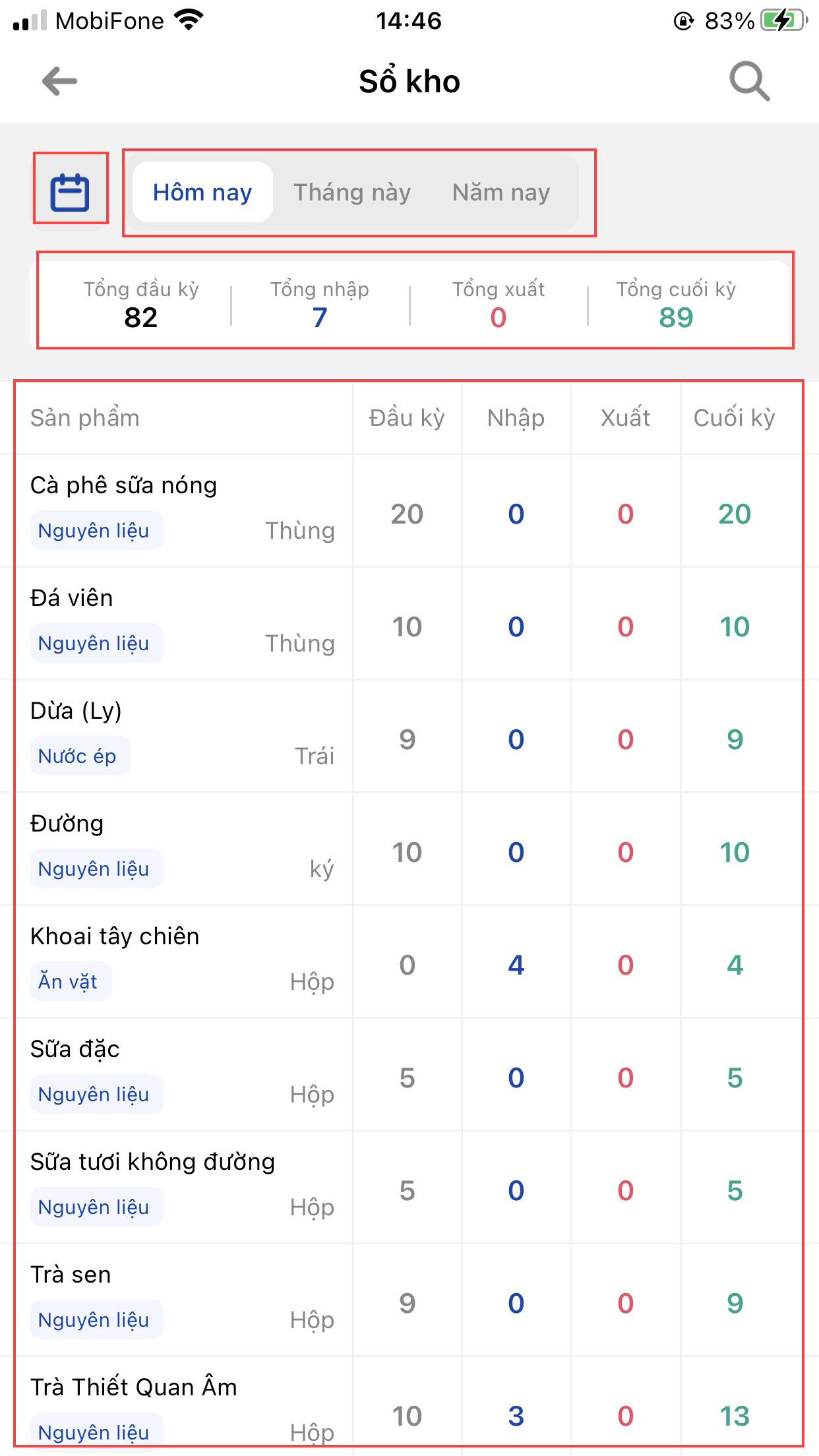819x1456 pixels.
Task: Open the Khoai tây chiên item
Action: click(x=115, y=936)
